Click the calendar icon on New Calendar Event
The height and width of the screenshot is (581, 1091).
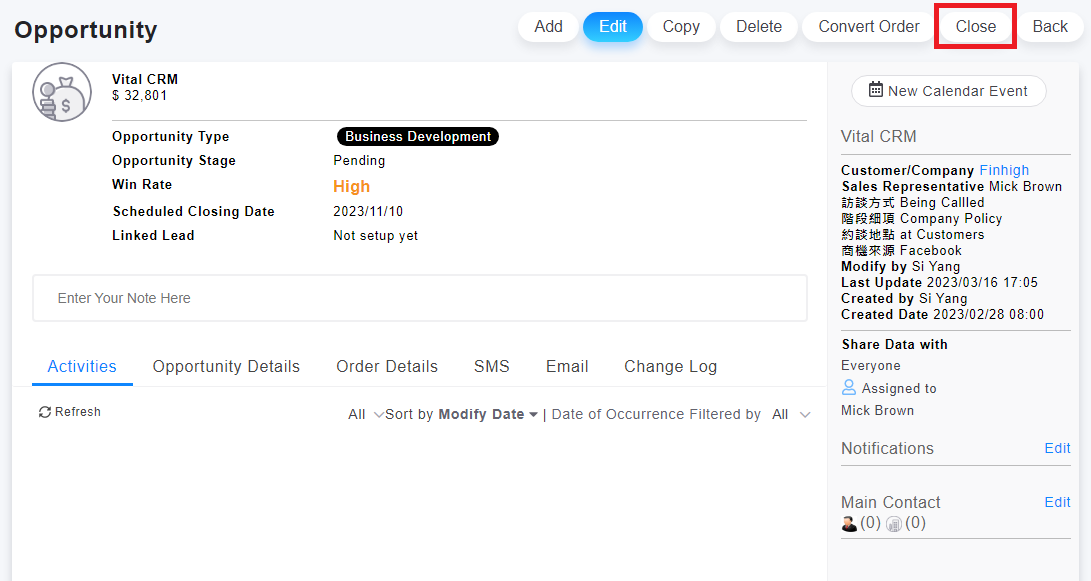click(875, 90)
